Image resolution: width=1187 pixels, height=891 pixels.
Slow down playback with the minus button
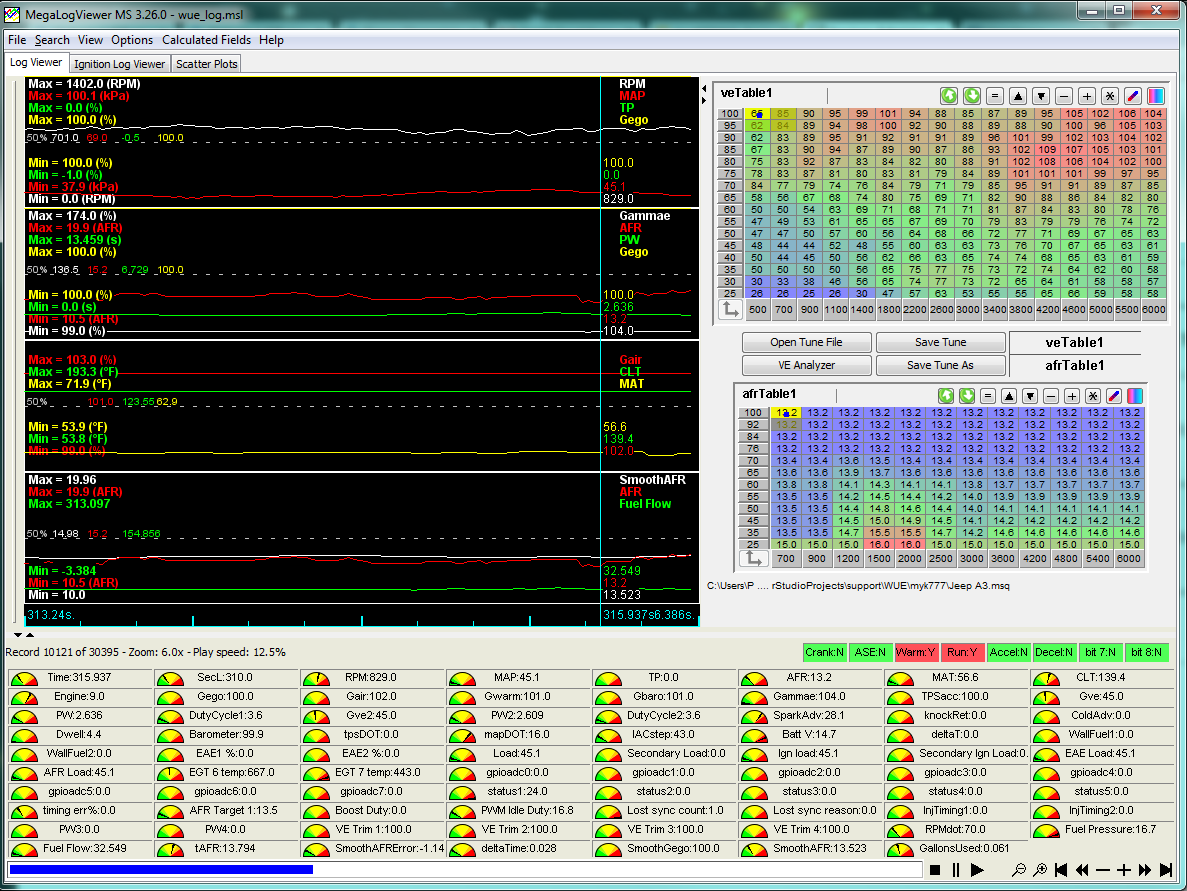pos(1103,871)
